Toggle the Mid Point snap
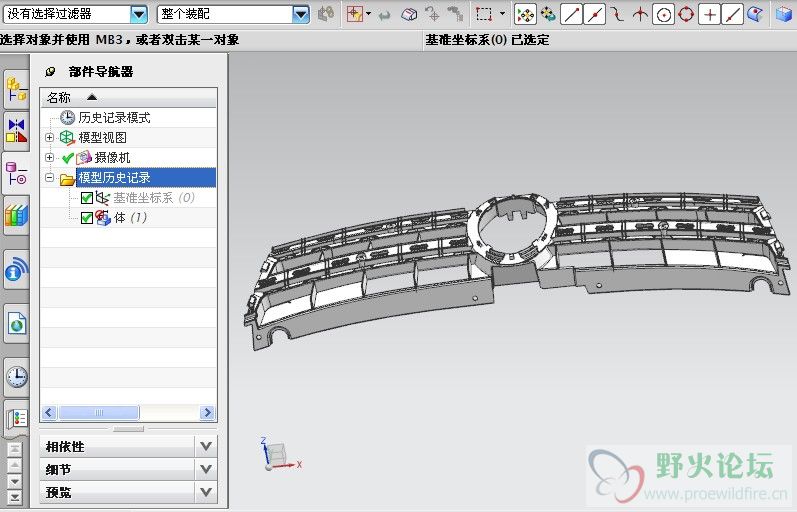 coord(594,14)
